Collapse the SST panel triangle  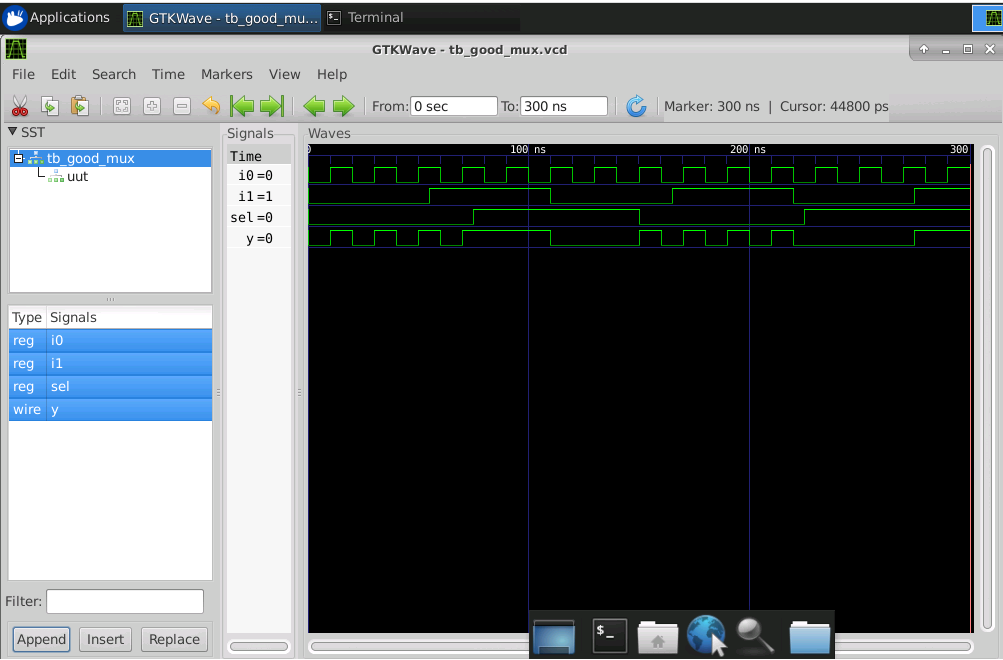click(10, 131)
